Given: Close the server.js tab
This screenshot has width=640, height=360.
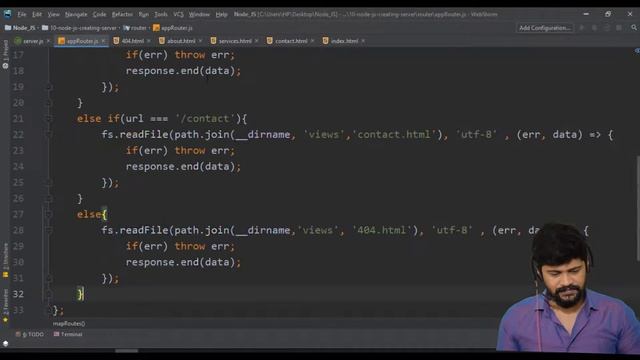Looking at the screenshot, I should click(x=48, y=41).
